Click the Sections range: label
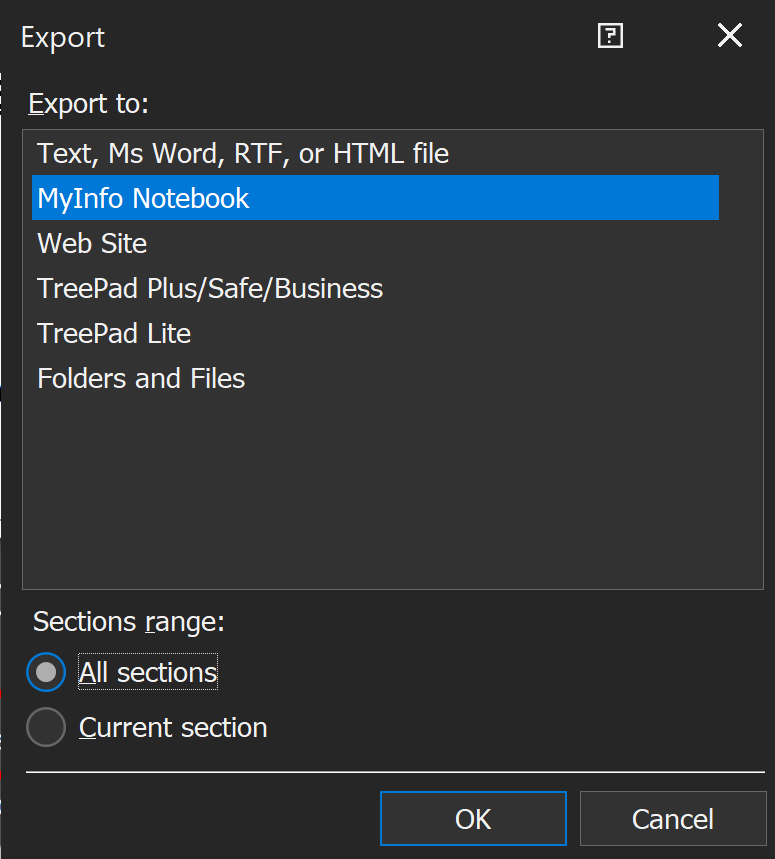Viewport: 775px width, 859px height. coord(129,621)
